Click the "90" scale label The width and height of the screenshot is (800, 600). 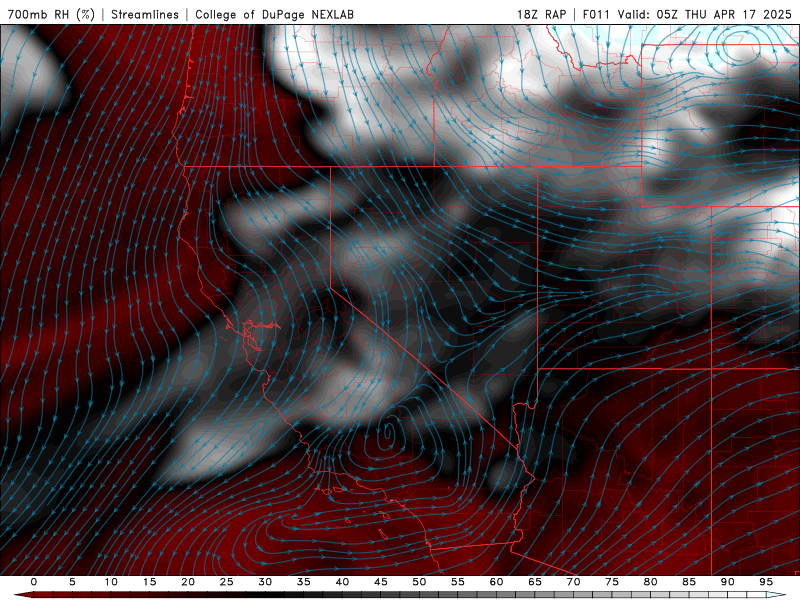728,582
